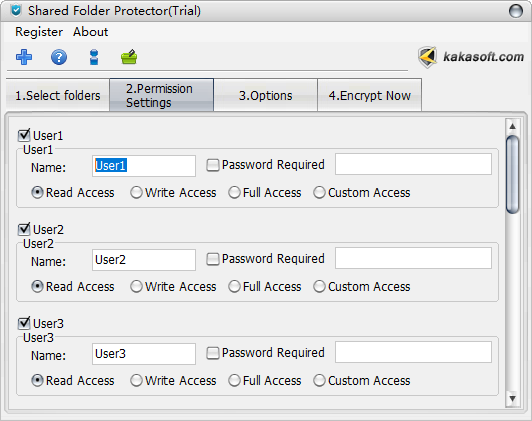Select Full Access for User2

point(234,287)
